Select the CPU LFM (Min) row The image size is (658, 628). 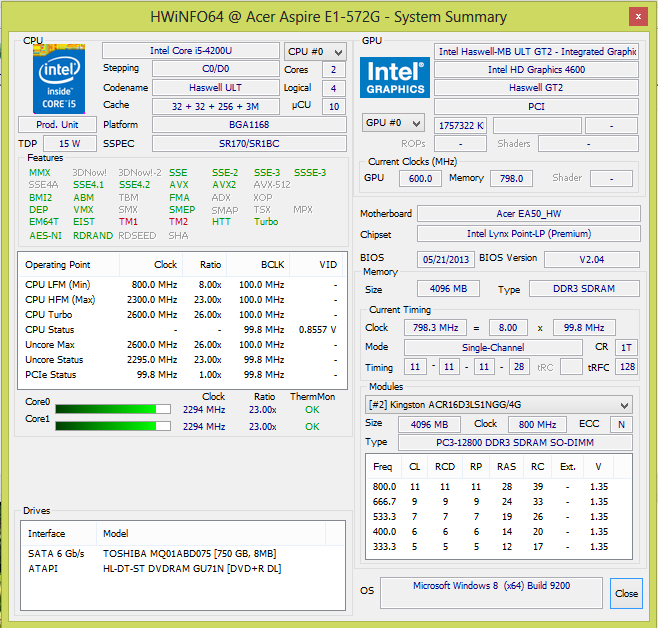point(182,285)
